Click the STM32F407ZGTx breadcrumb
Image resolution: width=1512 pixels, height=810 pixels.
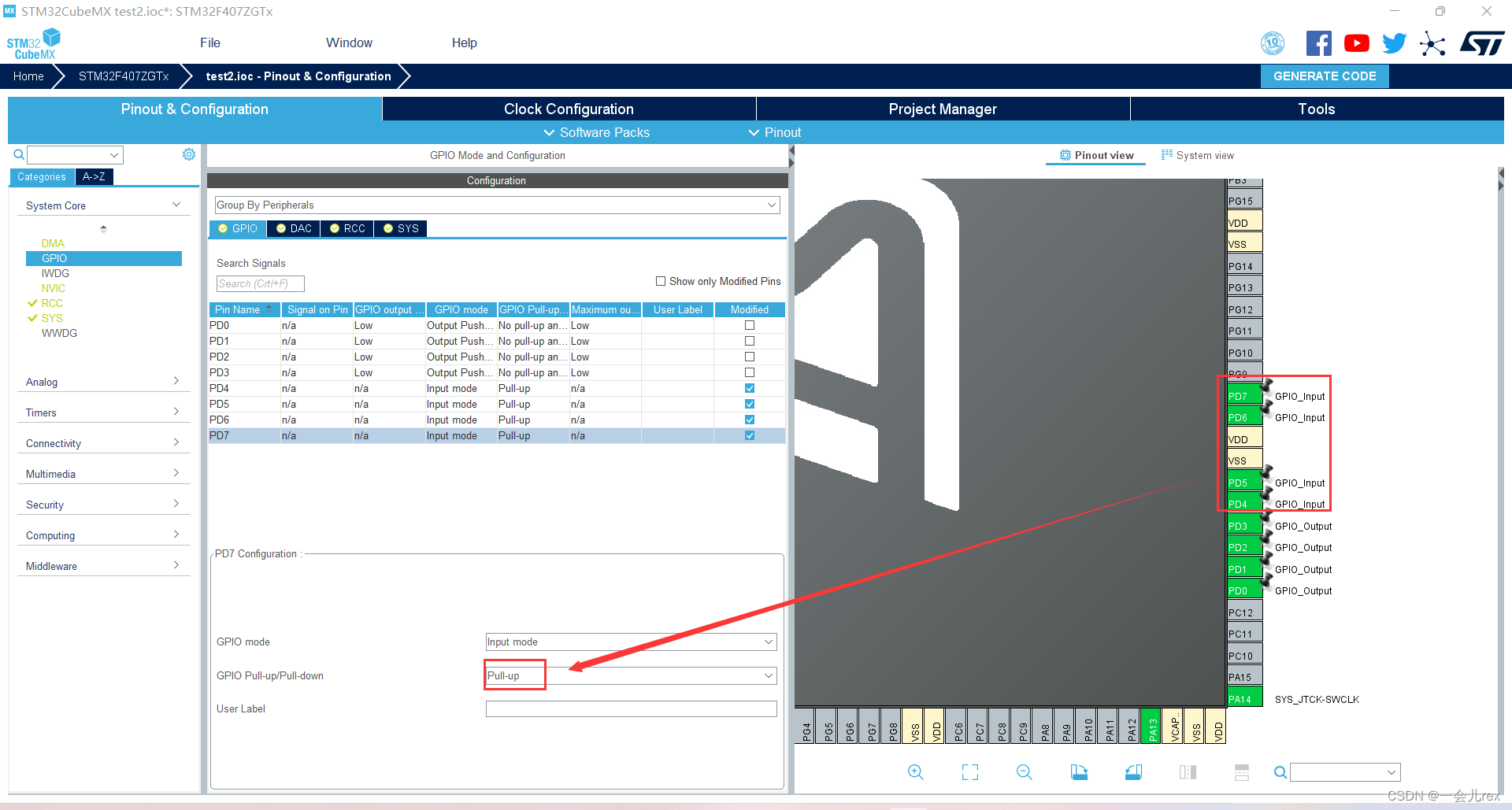(124, 76)
